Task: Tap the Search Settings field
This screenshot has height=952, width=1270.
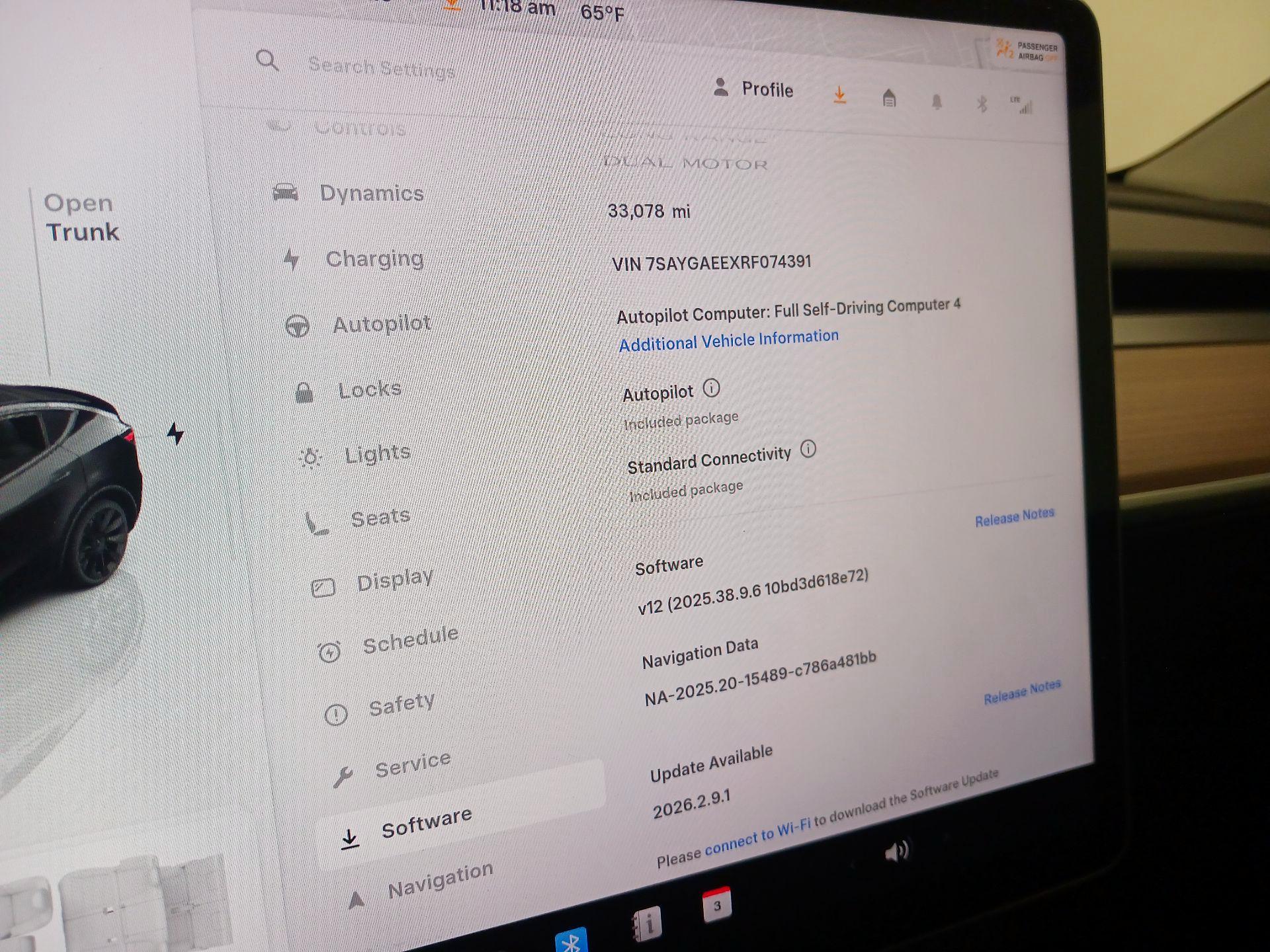Action: 382,67
